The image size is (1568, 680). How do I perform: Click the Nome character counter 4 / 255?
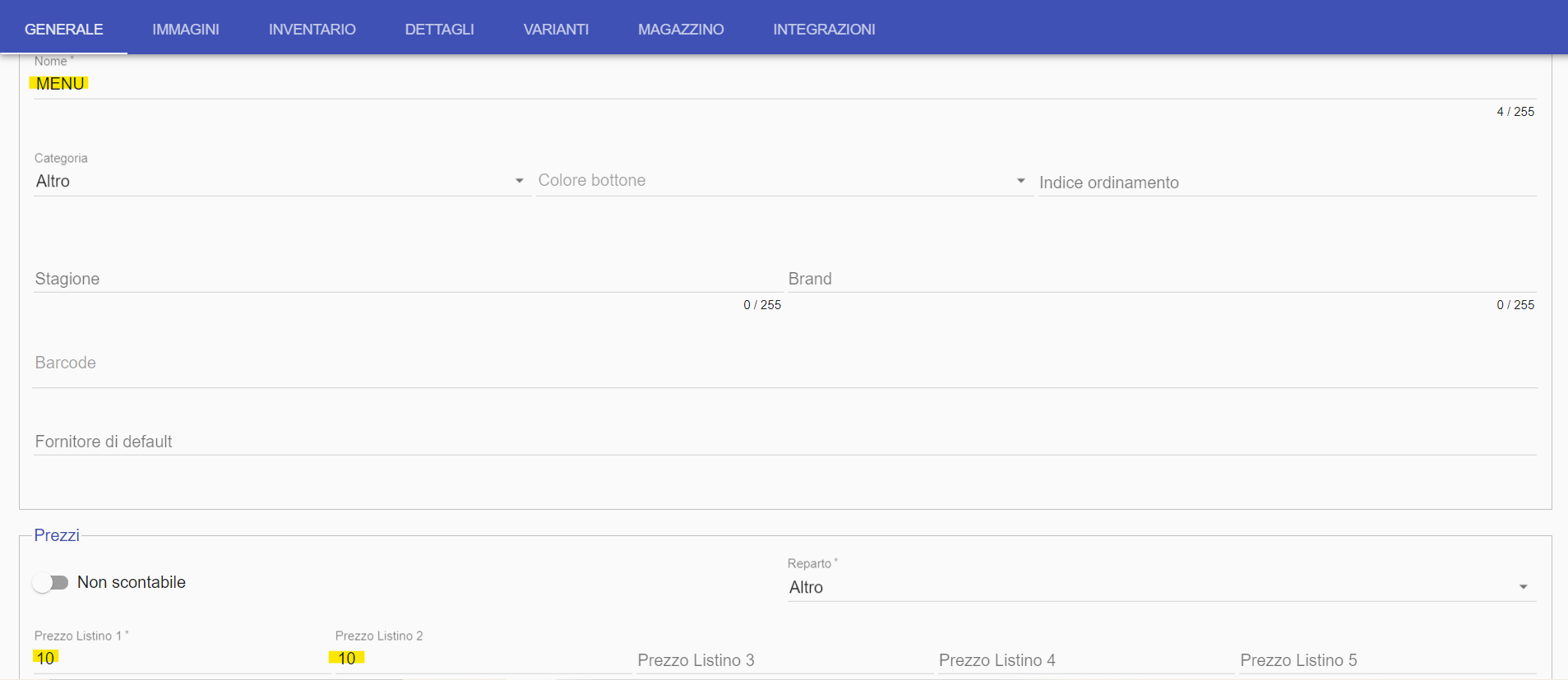coord(1515,112)
